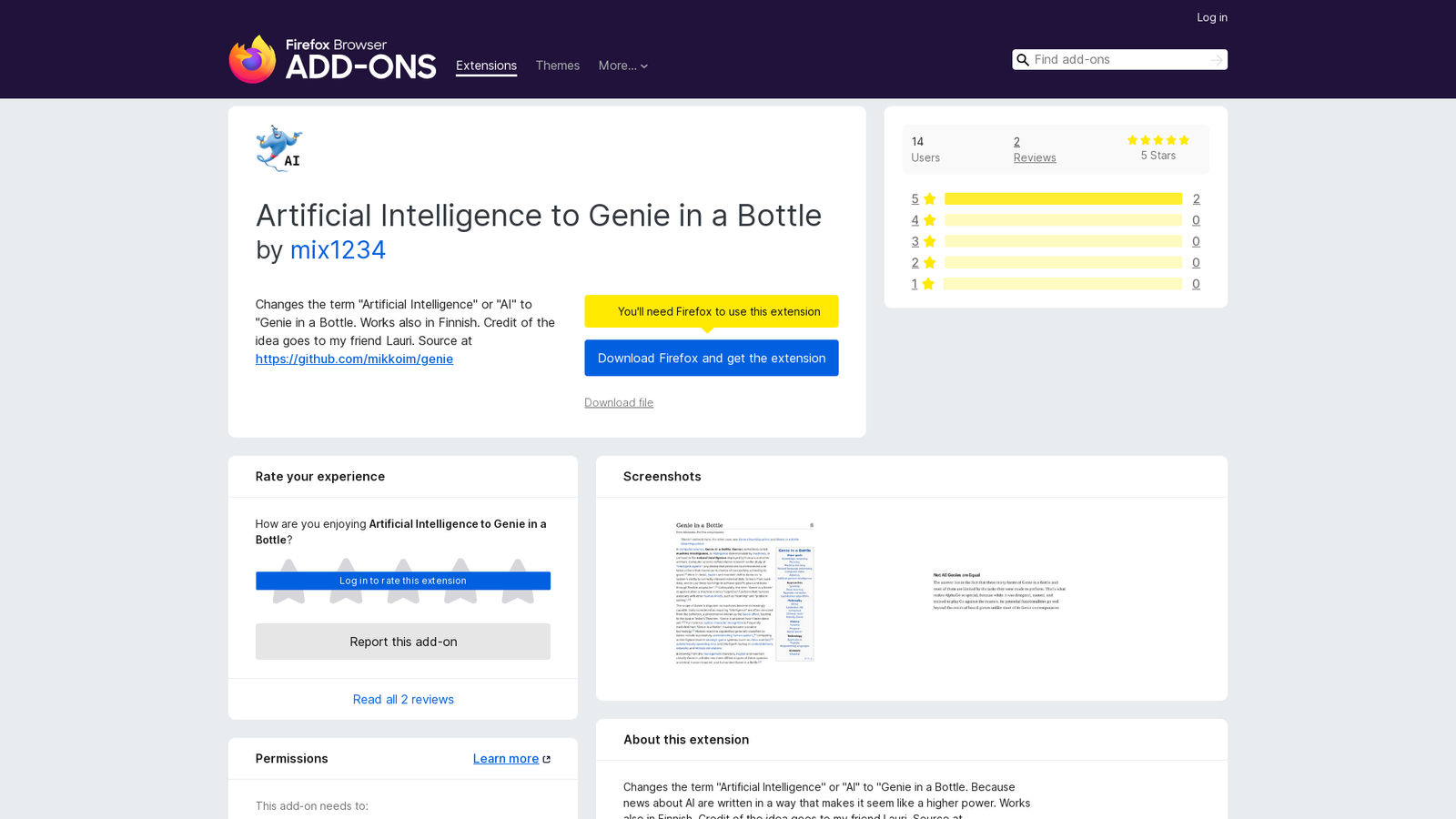Click the 2 Reviews link
This screenshot has width=1456, height=819.
point(1035,149)
